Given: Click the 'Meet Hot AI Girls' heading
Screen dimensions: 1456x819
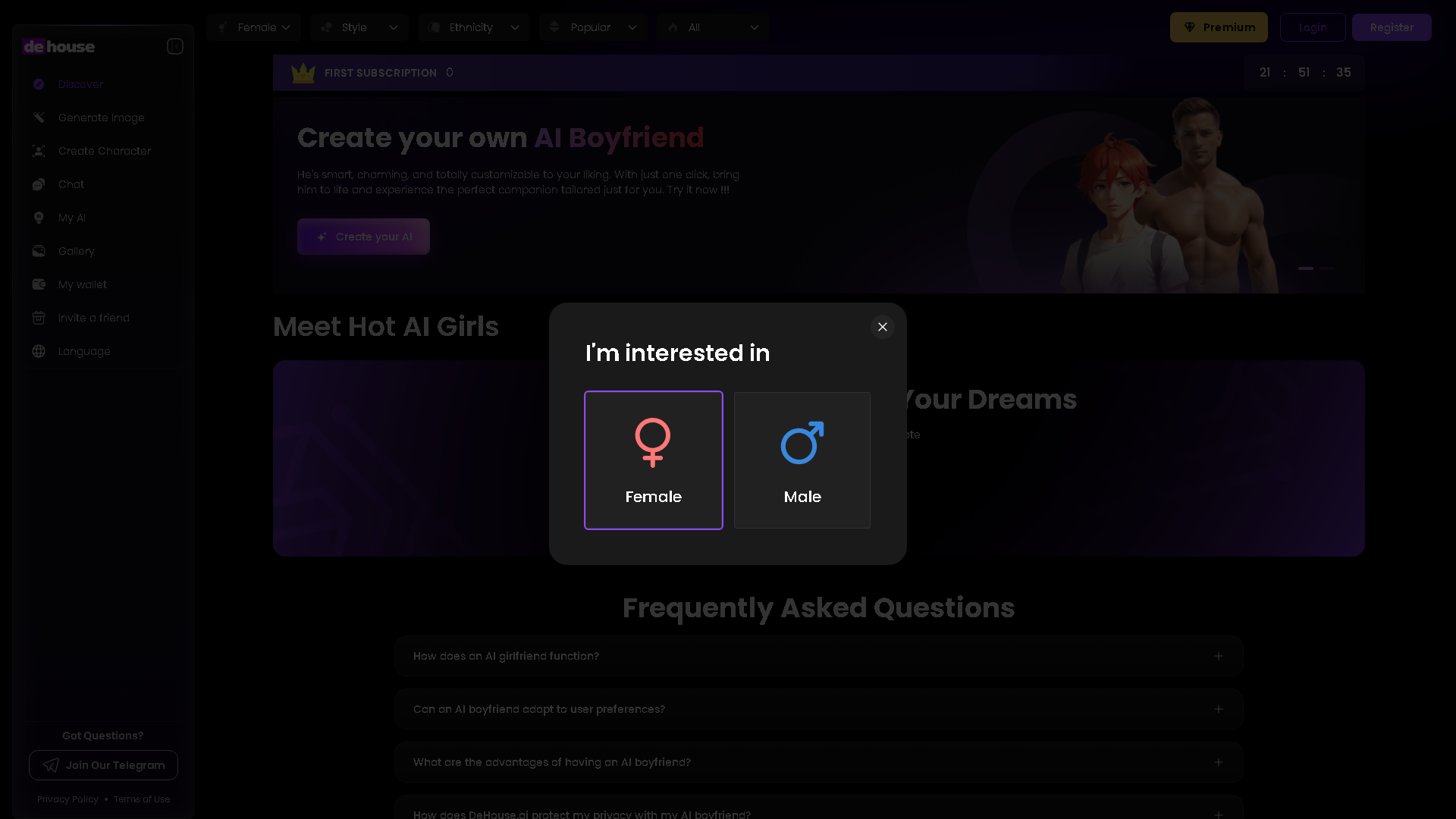Looking at the screenshot, I should click(386, 327).
